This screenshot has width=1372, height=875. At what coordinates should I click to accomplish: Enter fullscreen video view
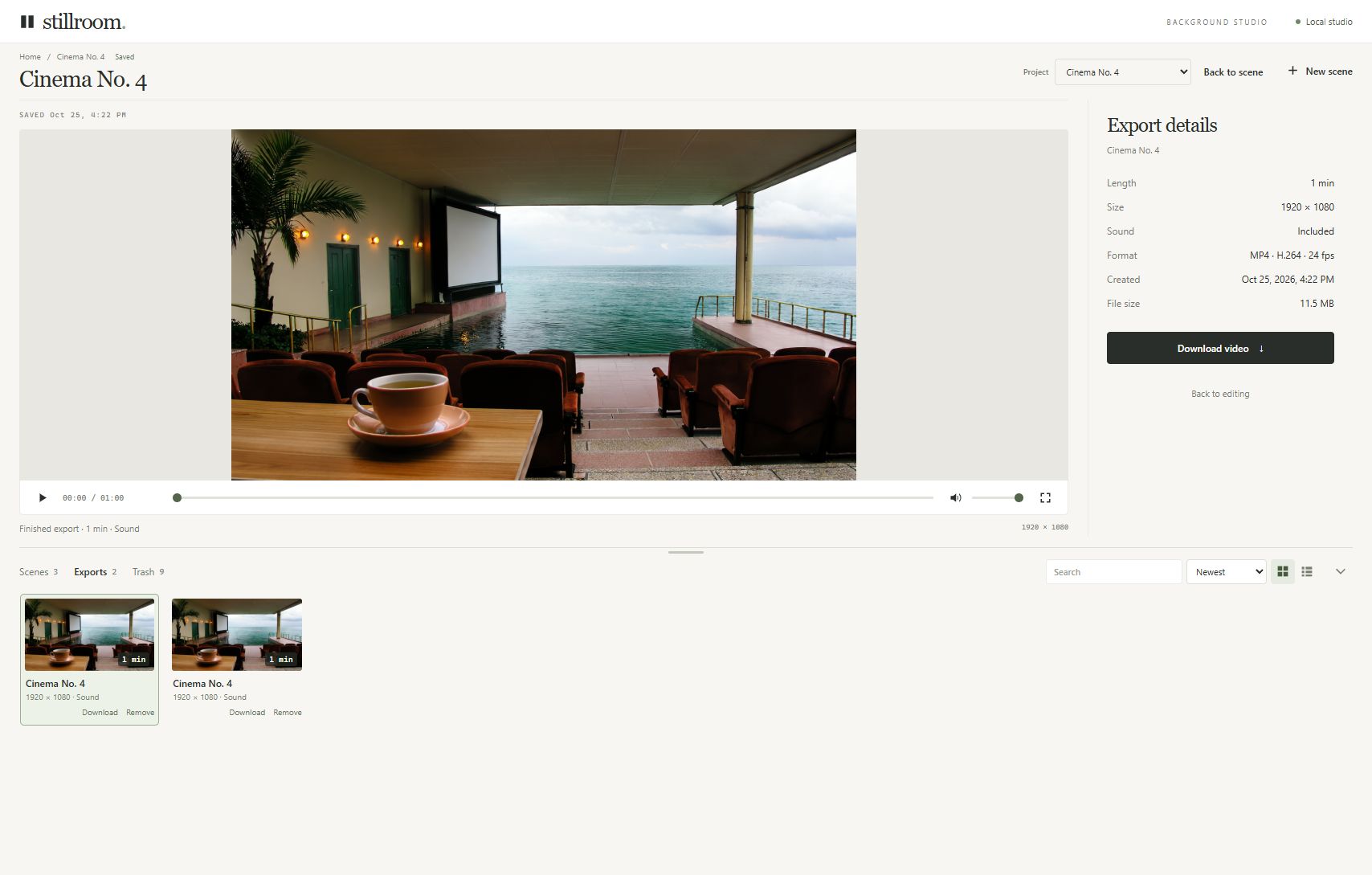pyautogui.click(x=1045, y=498)
